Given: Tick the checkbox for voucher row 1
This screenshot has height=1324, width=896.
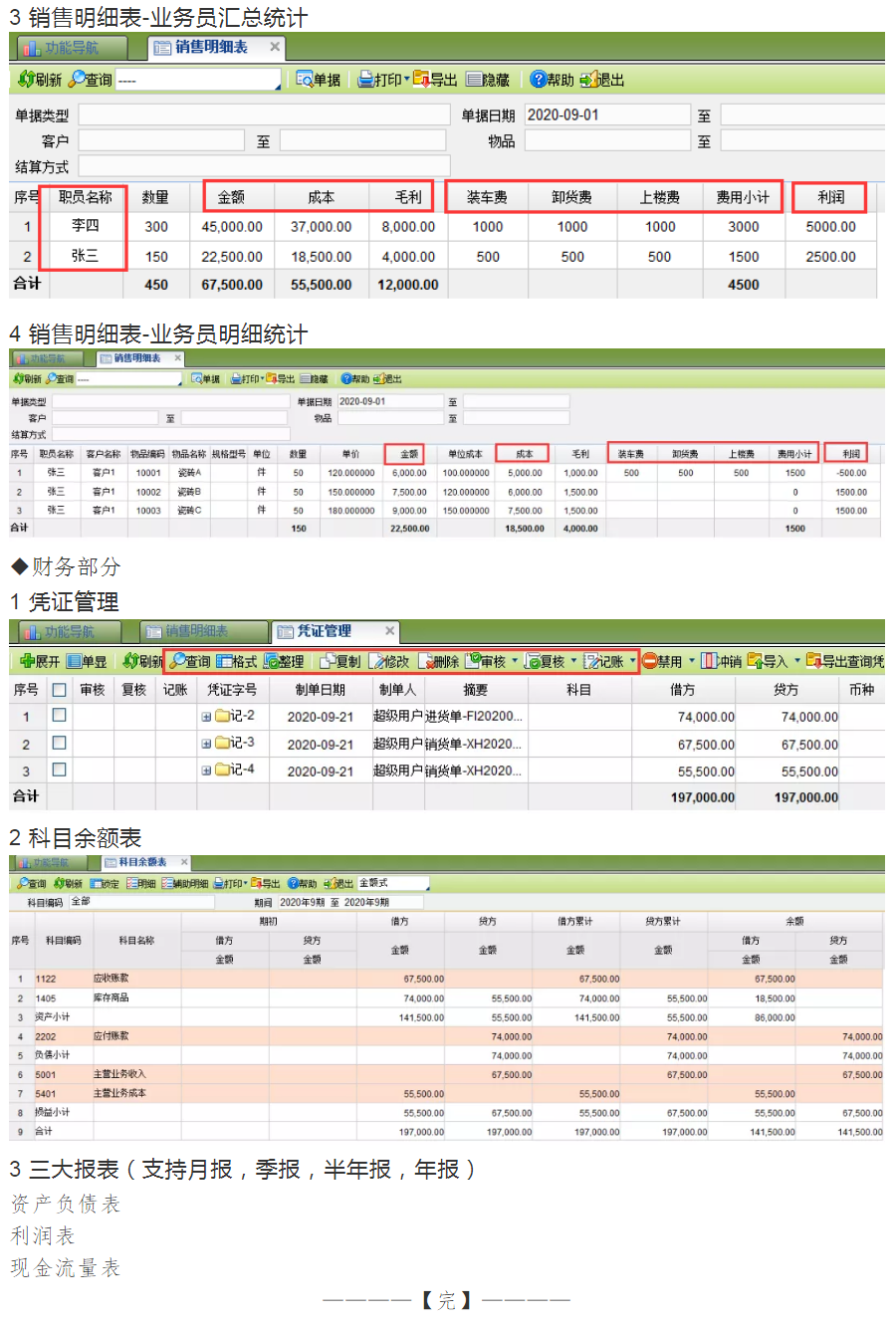Looking at the screenshot, I should (x=60, y=715).
